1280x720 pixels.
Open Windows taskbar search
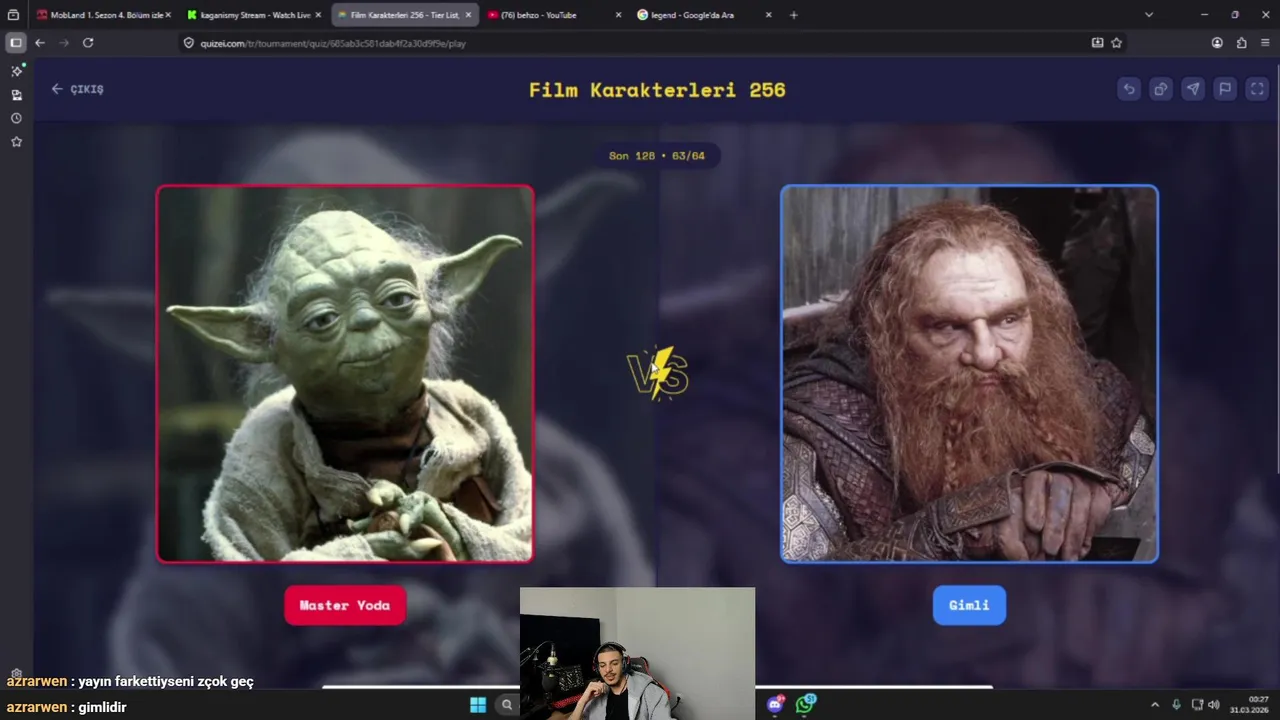coord(507,705)
